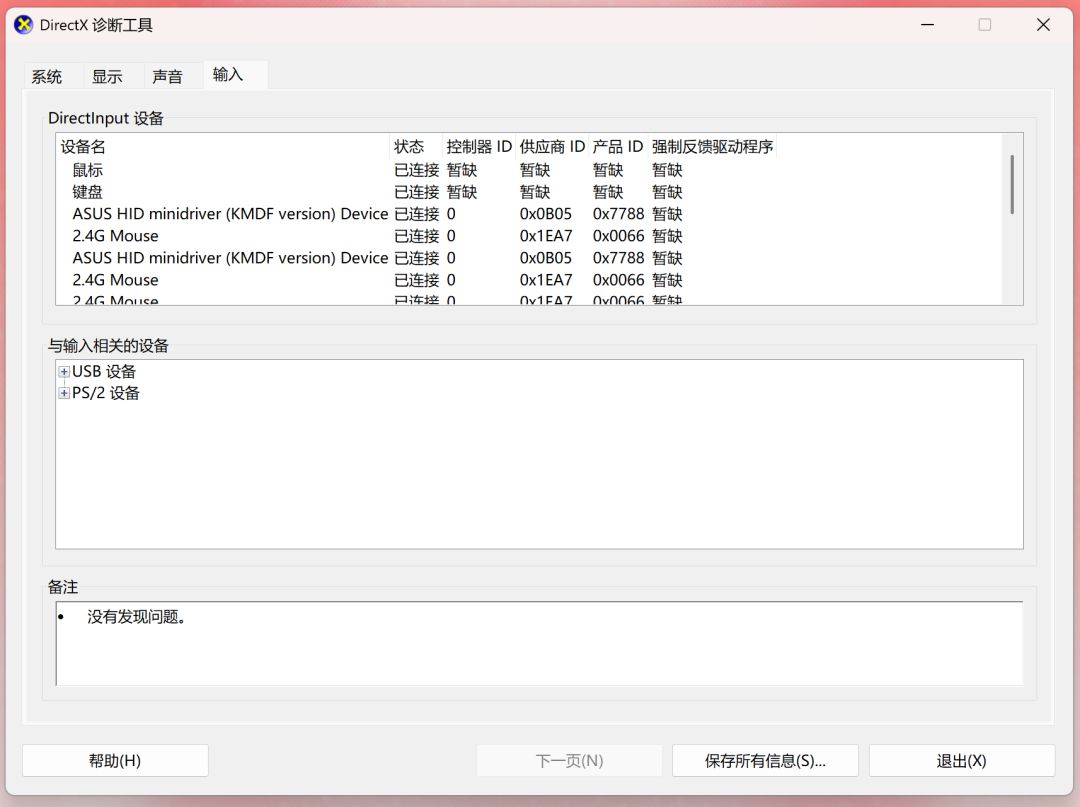The image size is (1080, 807).
Task: Click the 帮助(H) button
Action: coord(115,761)
